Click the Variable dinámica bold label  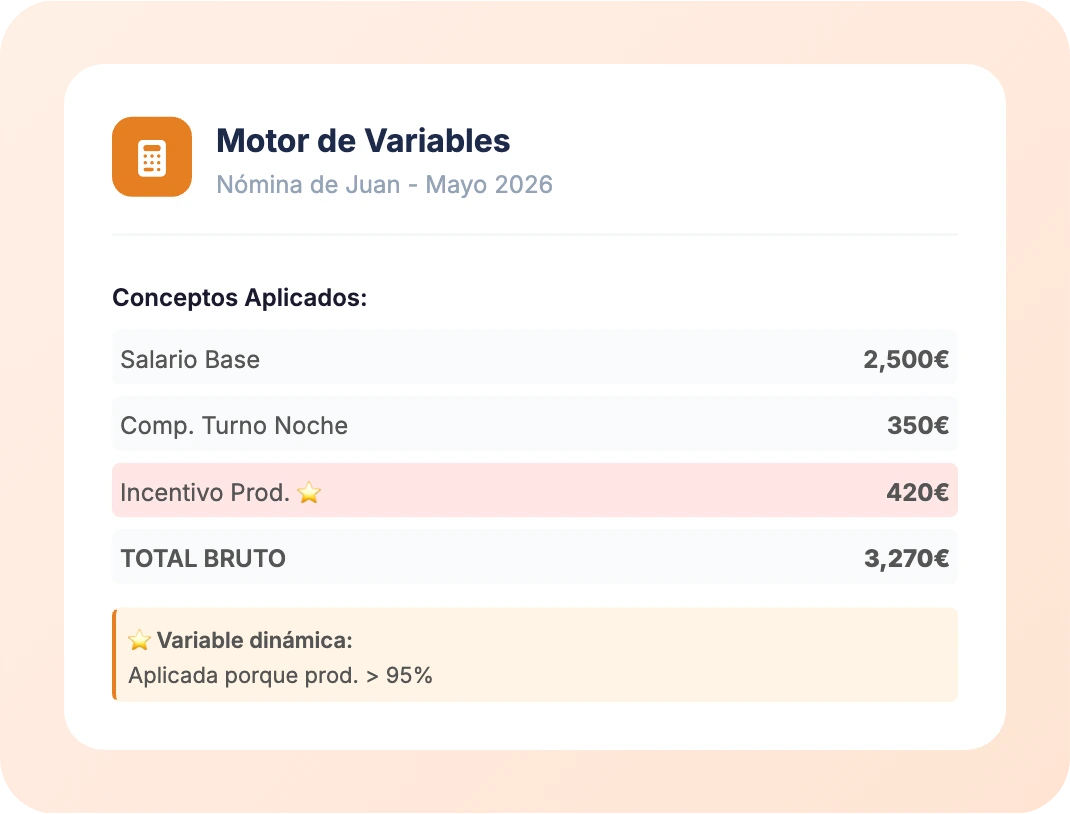pyautogui.click(x=255, y=641)
